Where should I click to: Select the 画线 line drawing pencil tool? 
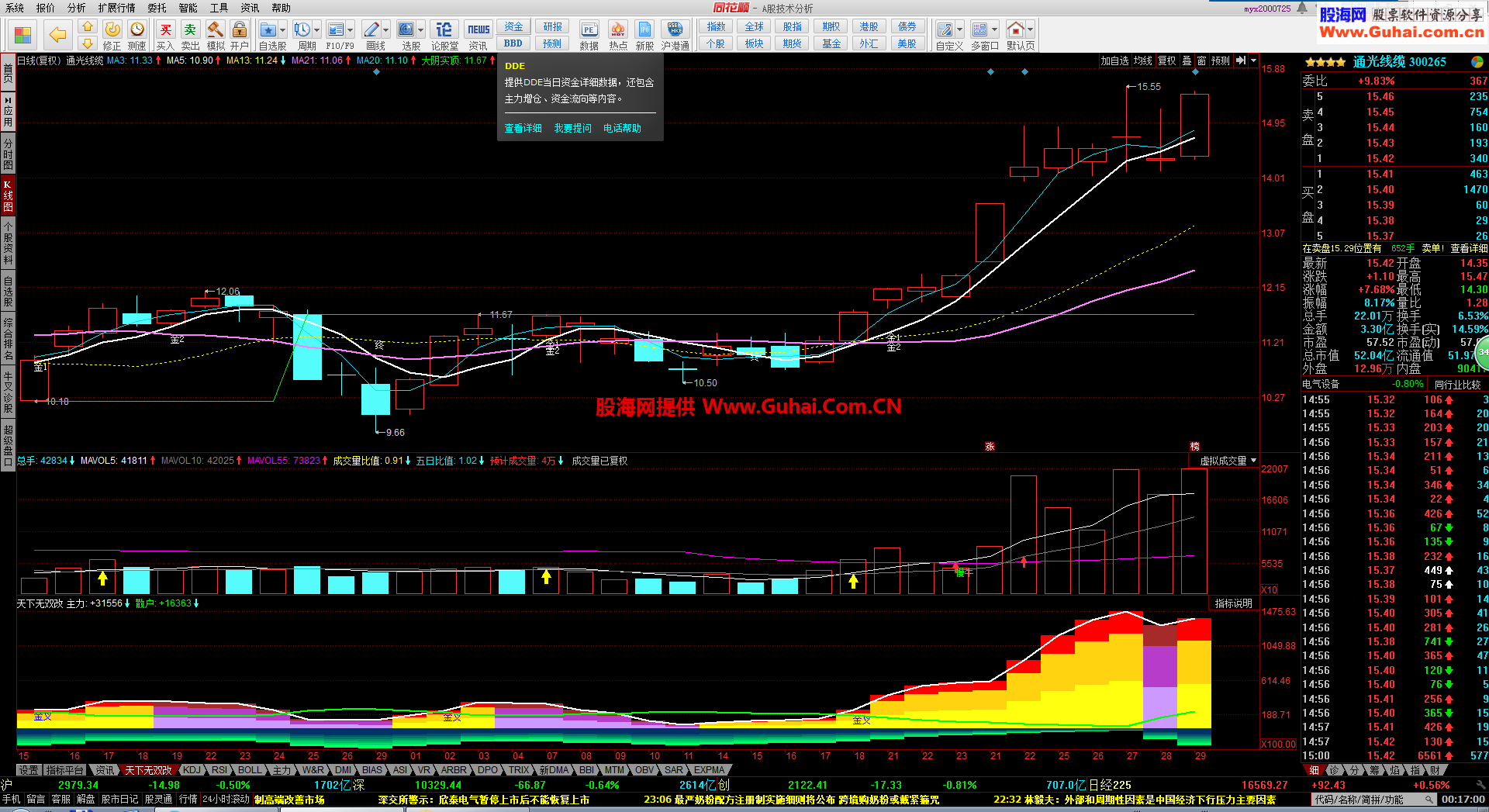[371, 29]
